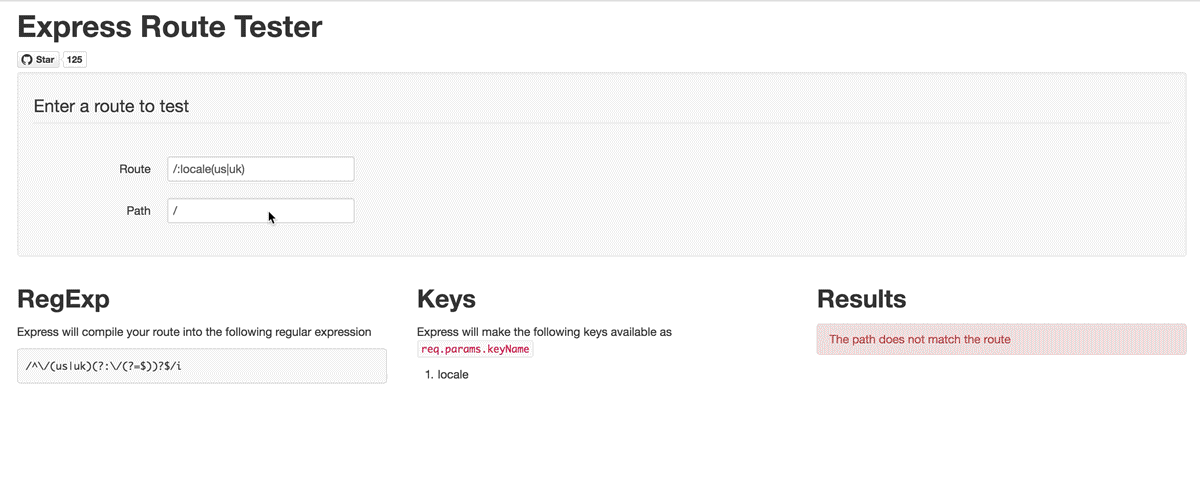Focus the Route input field

pos(261,169)
